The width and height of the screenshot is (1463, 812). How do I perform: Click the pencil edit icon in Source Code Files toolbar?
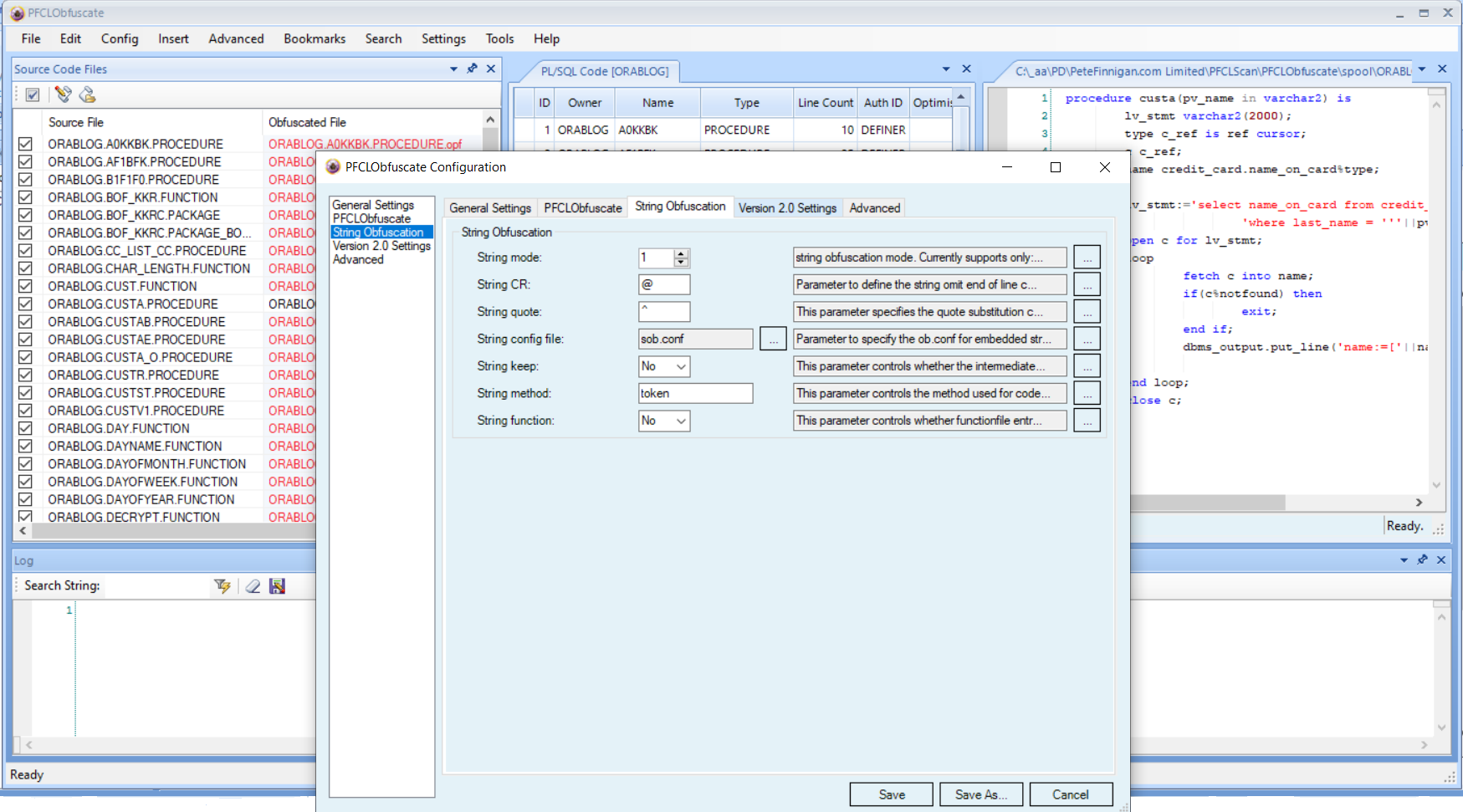coord(63,94)
